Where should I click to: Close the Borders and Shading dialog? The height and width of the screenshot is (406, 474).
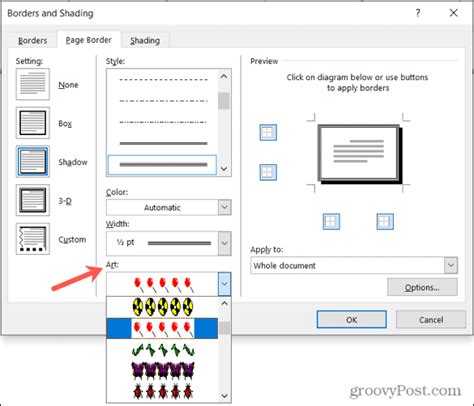pos(453,13)
